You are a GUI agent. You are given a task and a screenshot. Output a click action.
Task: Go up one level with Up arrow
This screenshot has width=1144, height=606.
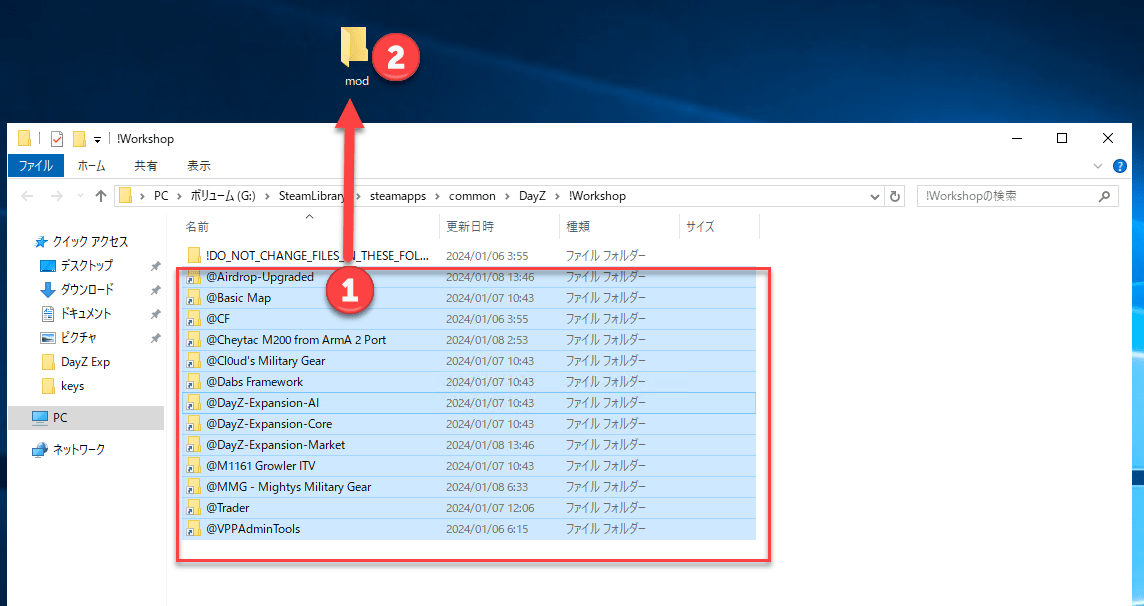coord(101,195)
